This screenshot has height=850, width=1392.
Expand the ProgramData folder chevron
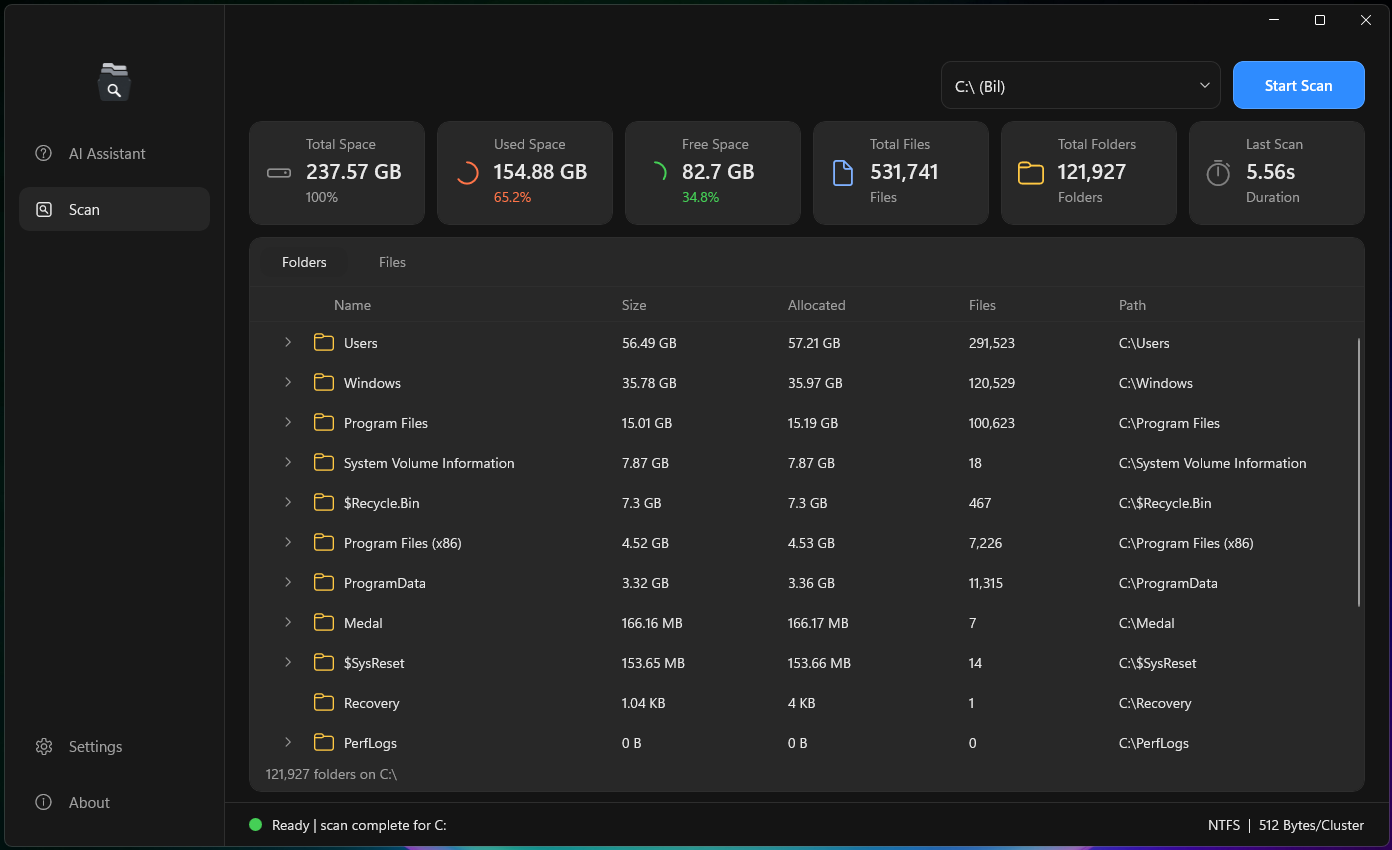tap(288, 582)
